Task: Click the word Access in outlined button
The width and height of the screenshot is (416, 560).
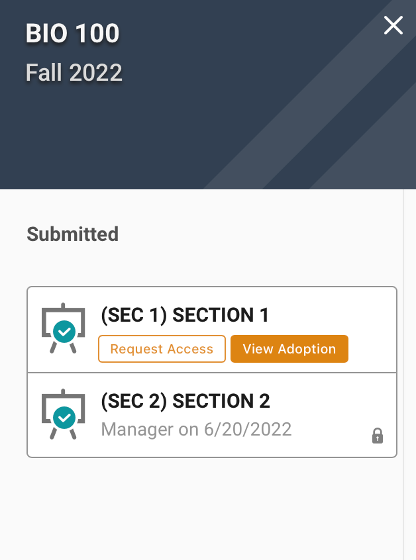Action: click(190, 349)
